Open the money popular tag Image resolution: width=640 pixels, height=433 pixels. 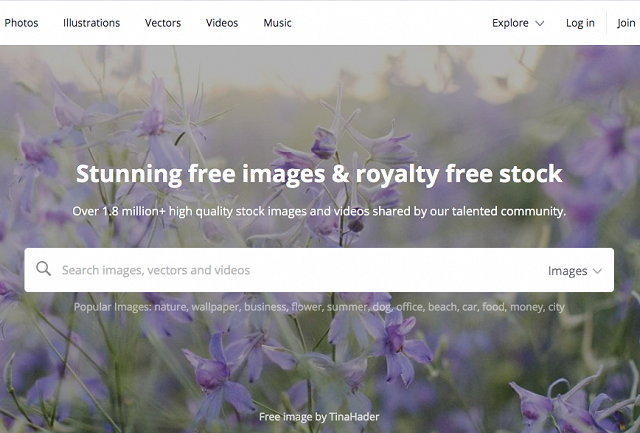pyautogui.click(x=527, y=307)
